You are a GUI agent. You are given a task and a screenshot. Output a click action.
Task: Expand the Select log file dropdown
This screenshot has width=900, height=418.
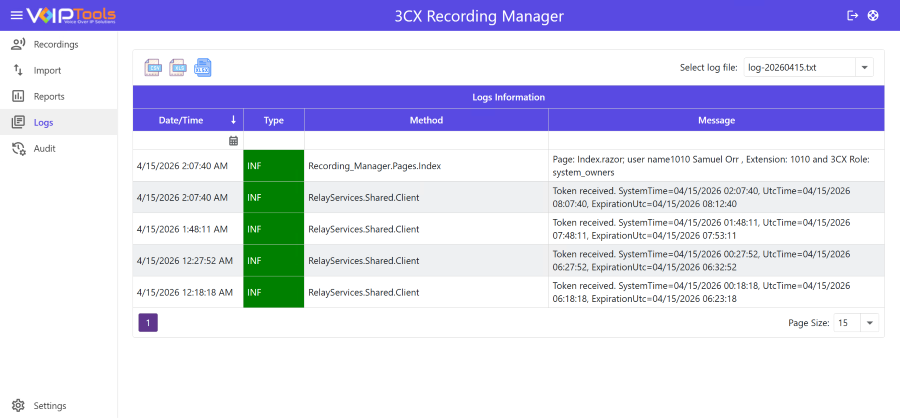(864, 67)
